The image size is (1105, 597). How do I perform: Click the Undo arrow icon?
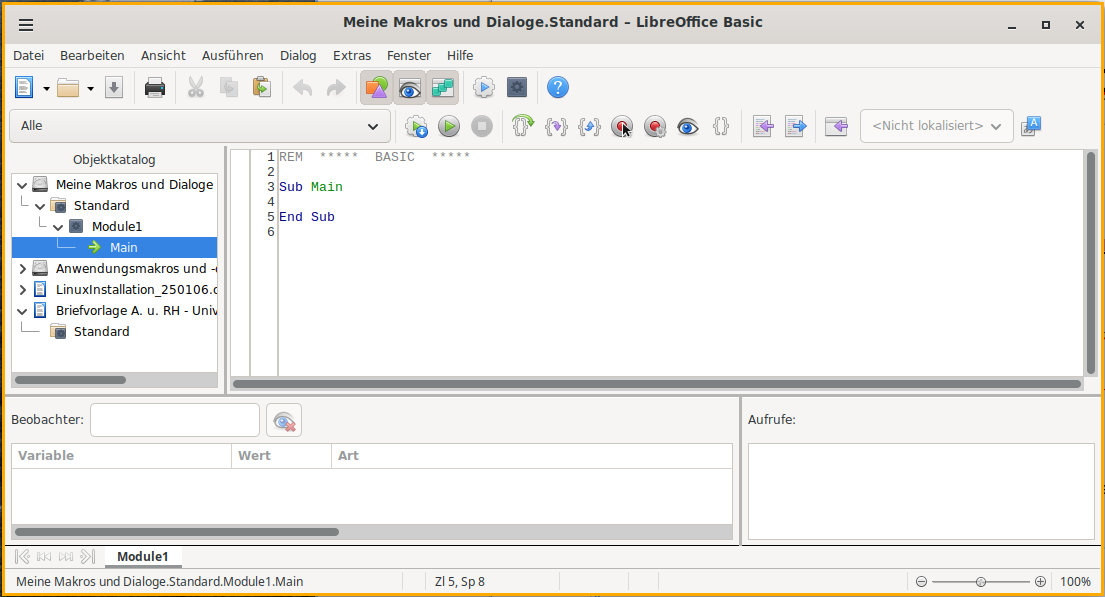tap(303, 87)
